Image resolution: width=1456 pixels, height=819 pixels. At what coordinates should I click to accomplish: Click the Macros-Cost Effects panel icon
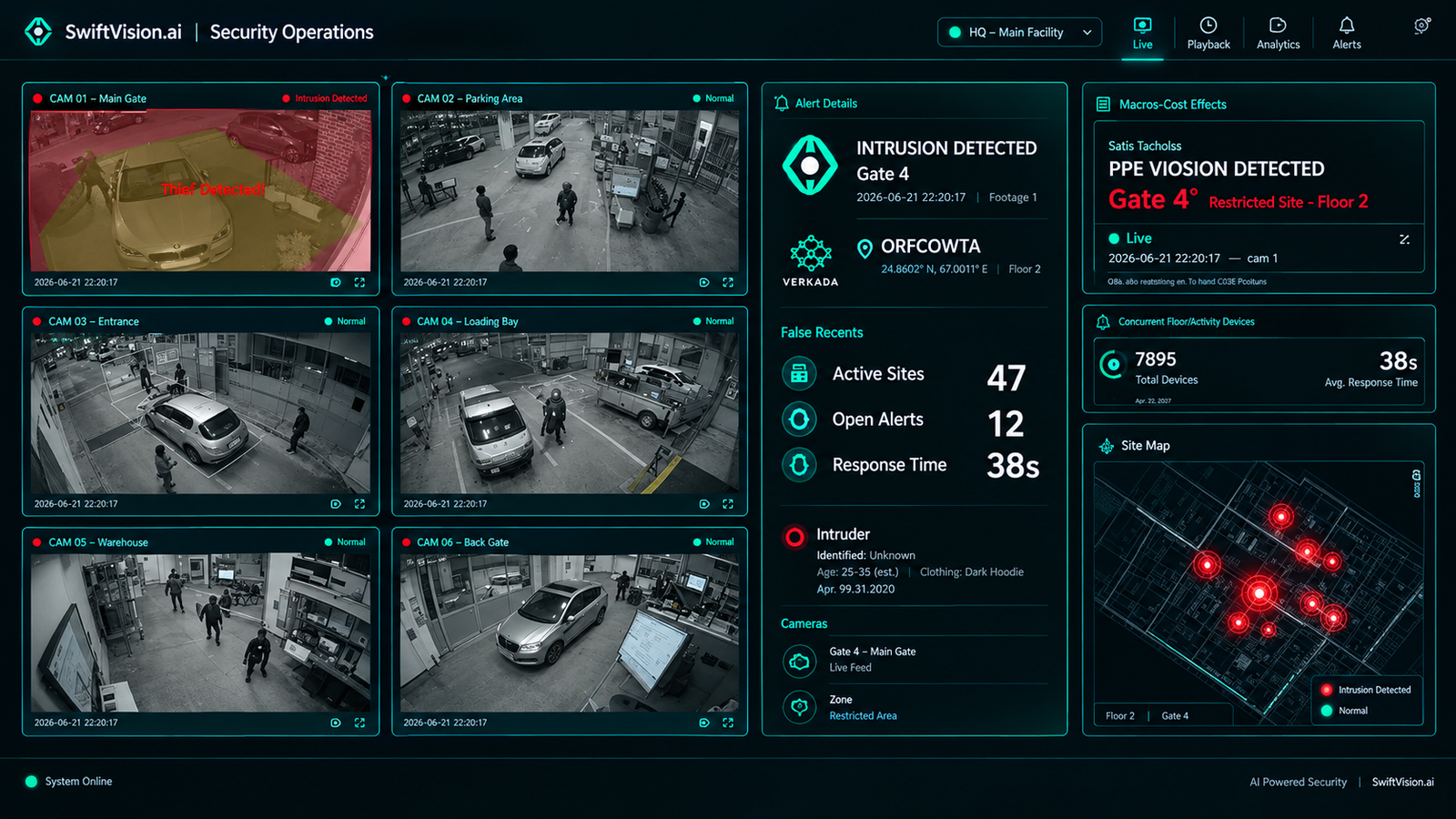tap(1103, 105)
